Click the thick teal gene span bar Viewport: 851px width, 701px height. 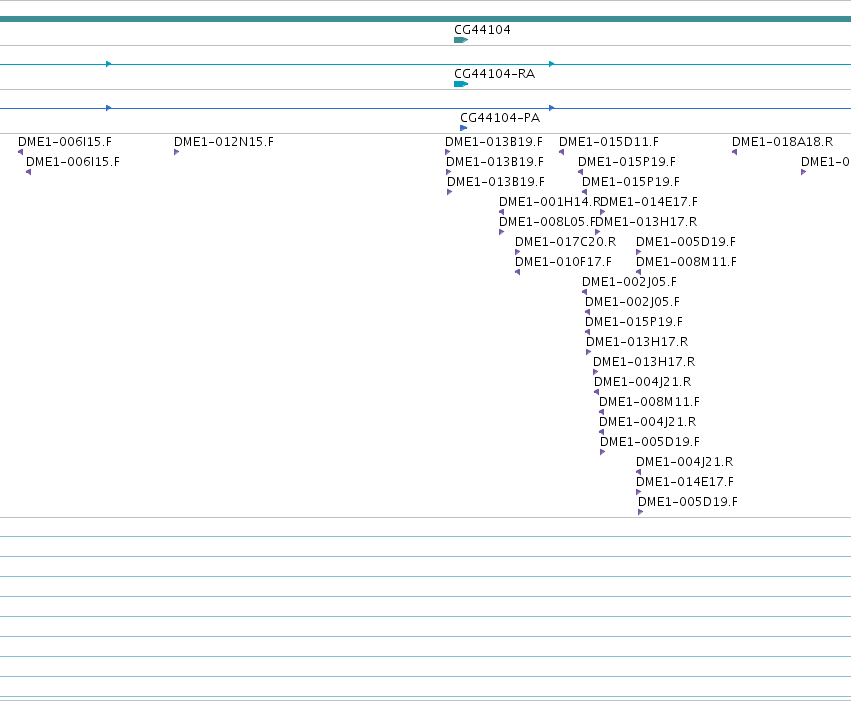click(426, 19)
